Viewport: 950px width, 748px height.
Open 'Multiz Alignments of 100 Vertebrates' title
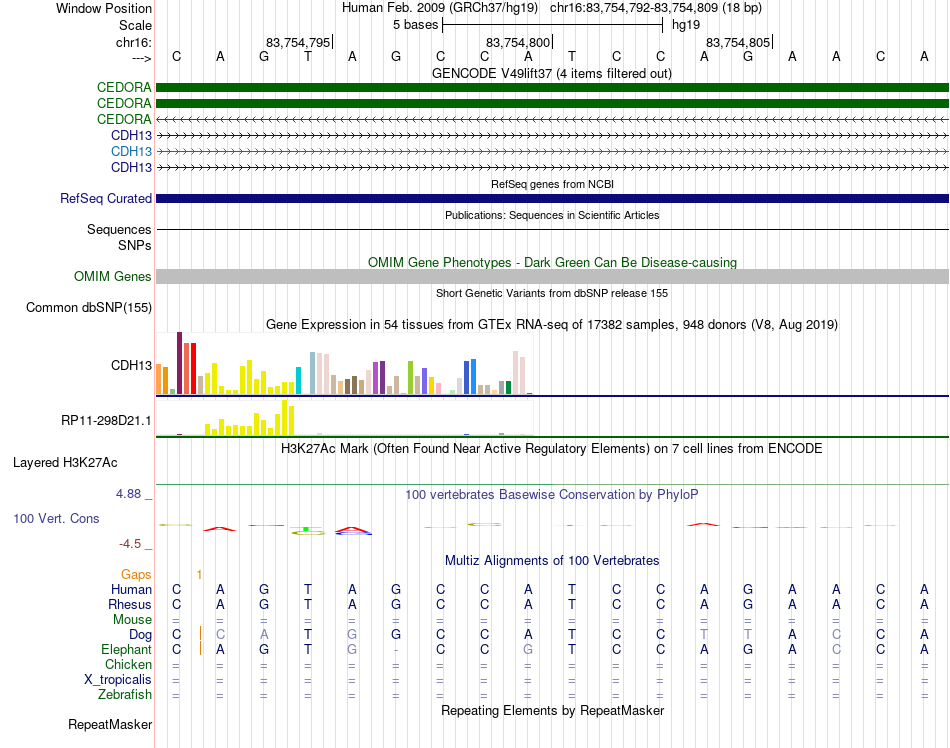click(552, 561)
